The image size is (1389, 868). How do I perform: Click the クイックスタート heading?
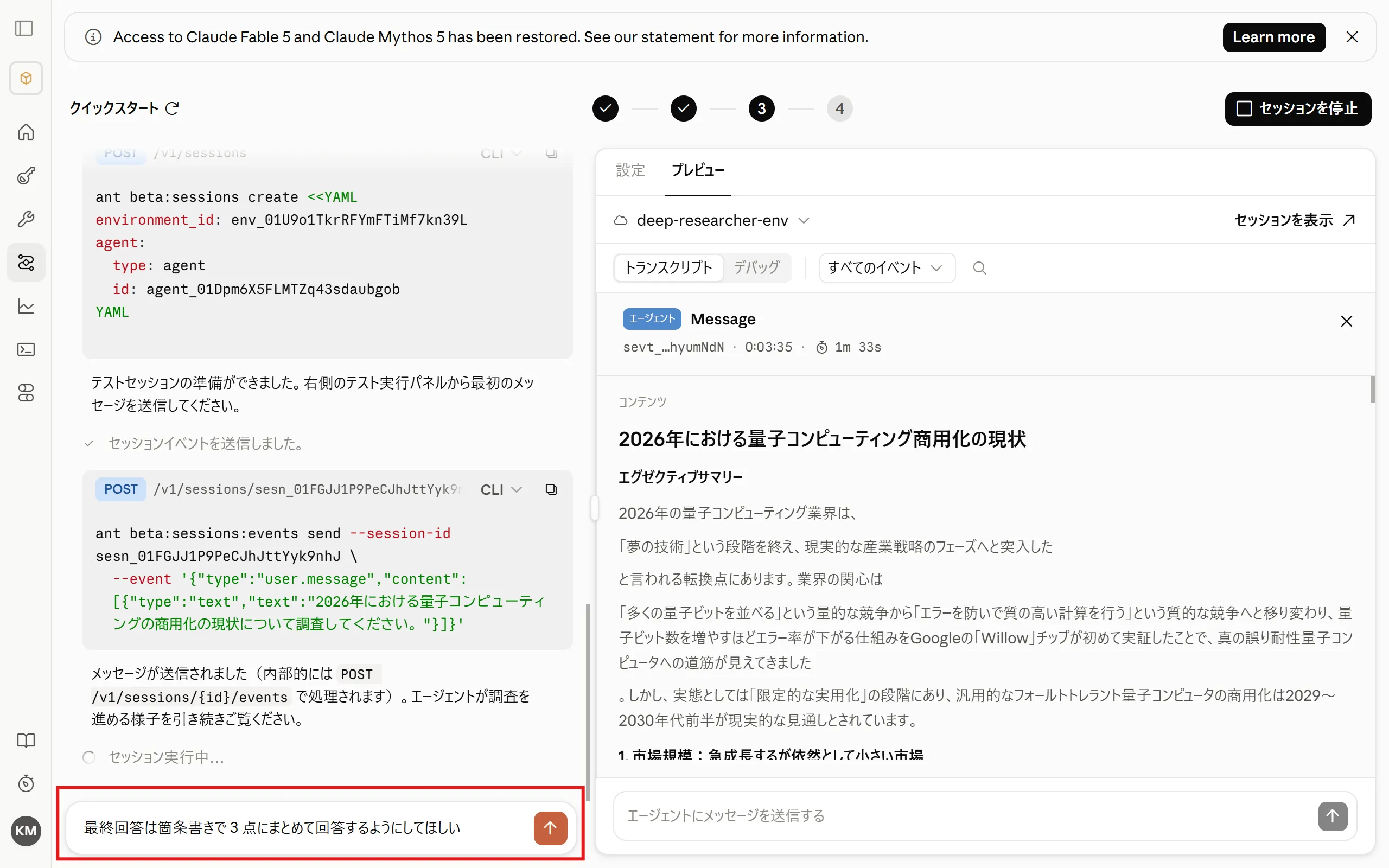(x=113, y=108)
